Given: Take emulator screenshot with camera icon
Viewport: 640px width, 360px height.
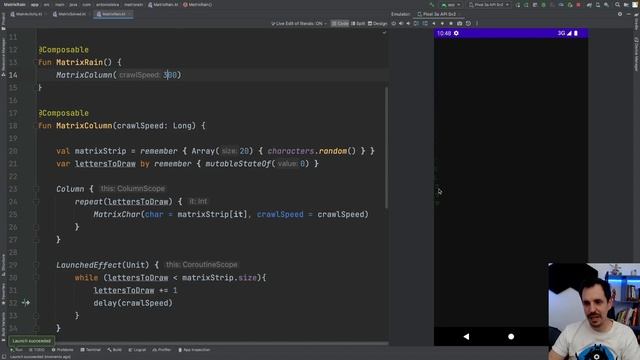Looking at the screenshot, I should [x=460, y=23].
